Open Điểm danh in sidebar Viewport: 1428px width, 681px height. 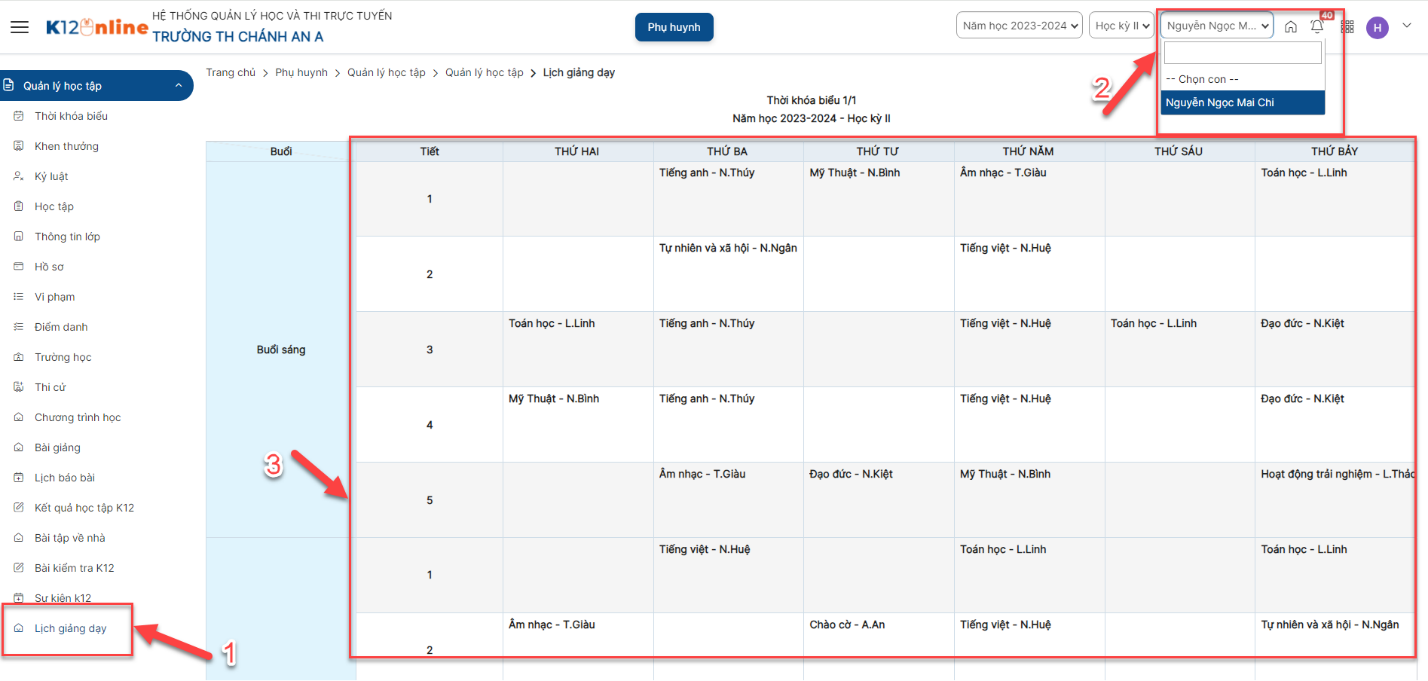(62, 327)
